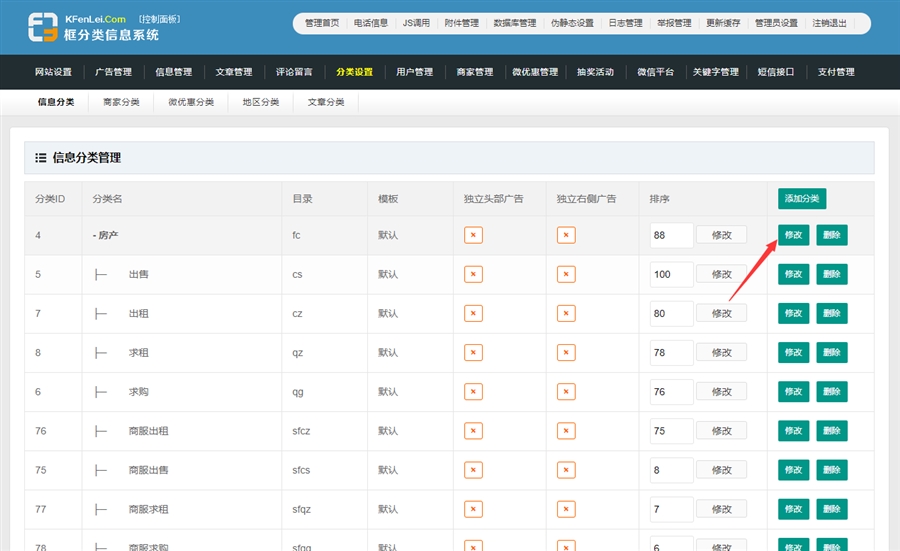Click the 添加分类 button
The width and height of the screenshot is (900, 551).
point(802,199)
